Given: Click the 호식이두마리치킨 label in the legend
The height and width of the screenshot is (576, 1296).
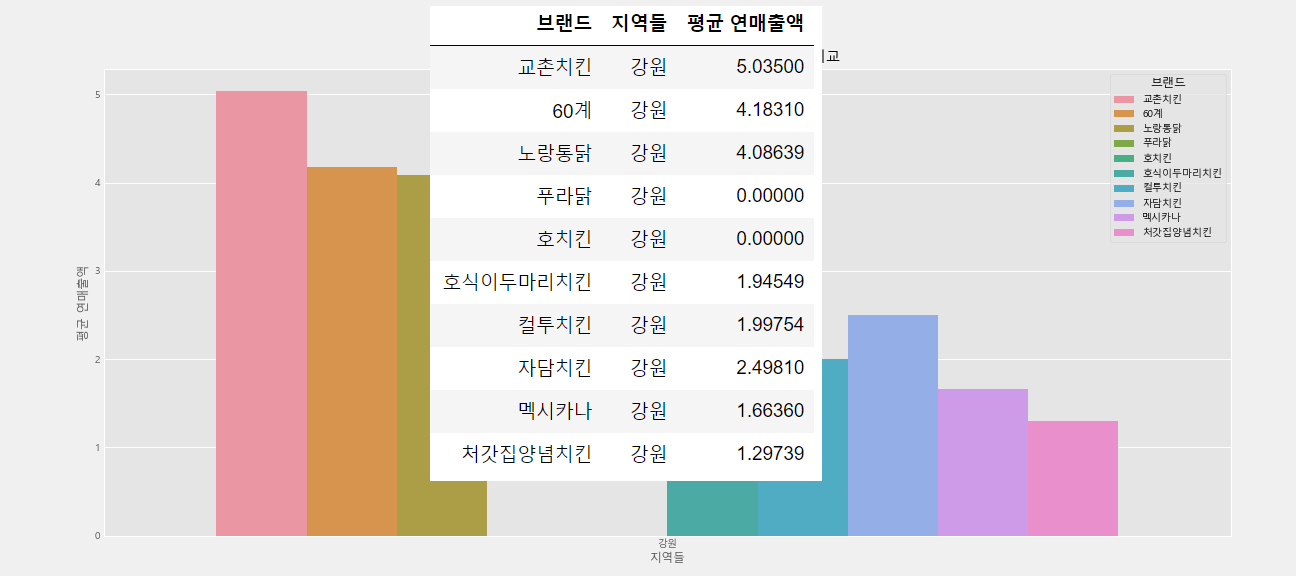Looking at the screenshot, I should 1182,173.
